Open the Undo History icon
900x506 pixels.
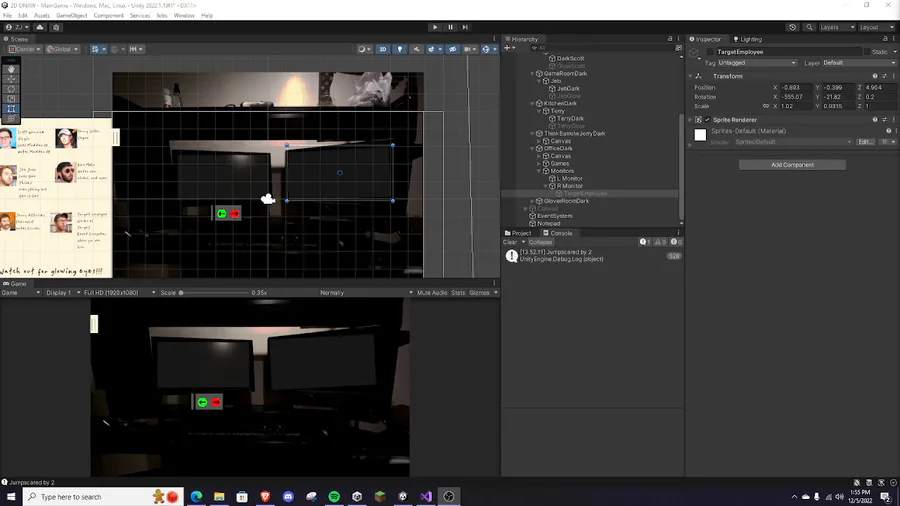(793, 27)
